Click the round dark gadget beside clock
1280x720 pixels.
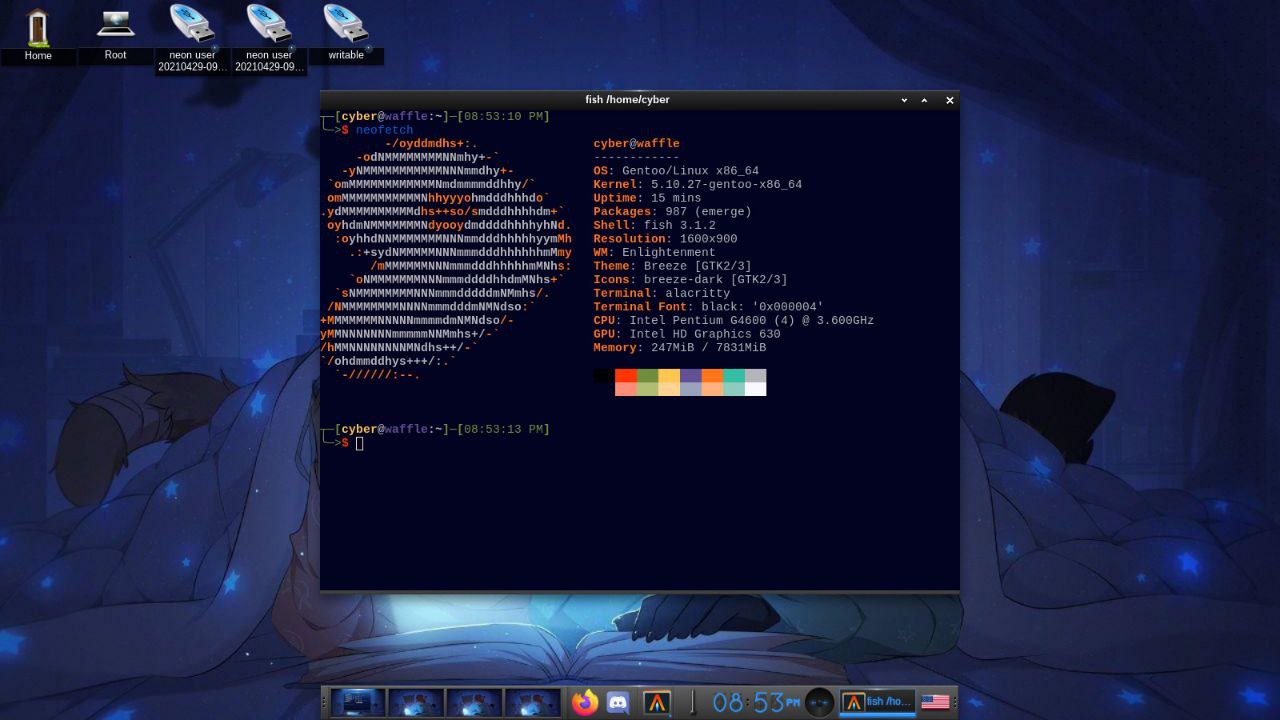[x=819, y=702]
